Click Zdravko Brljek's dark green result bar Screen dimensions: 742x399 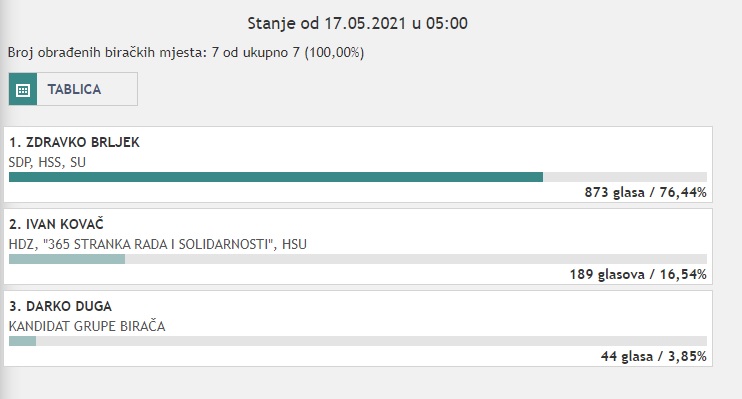coord(276,177)
